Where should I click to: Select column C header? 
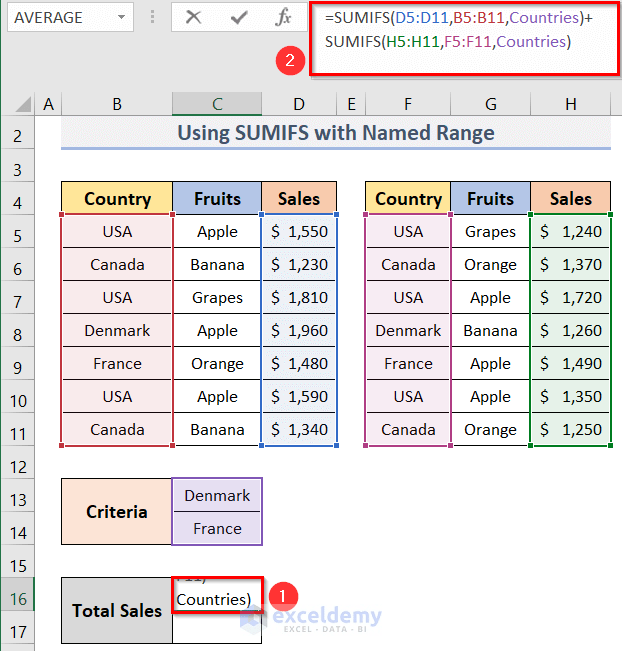point(217,104)
